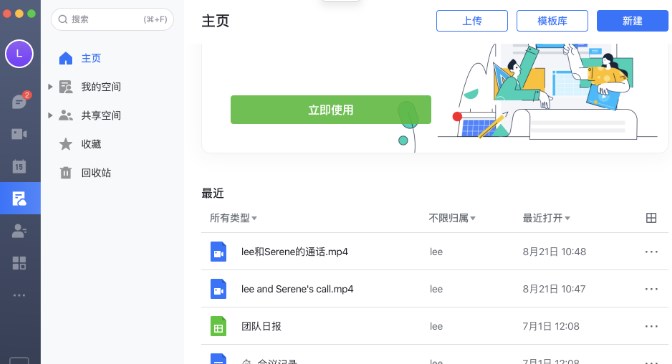Open the 模板库 template library button
This screenshot has width=672, height=364.
[552, 21]
